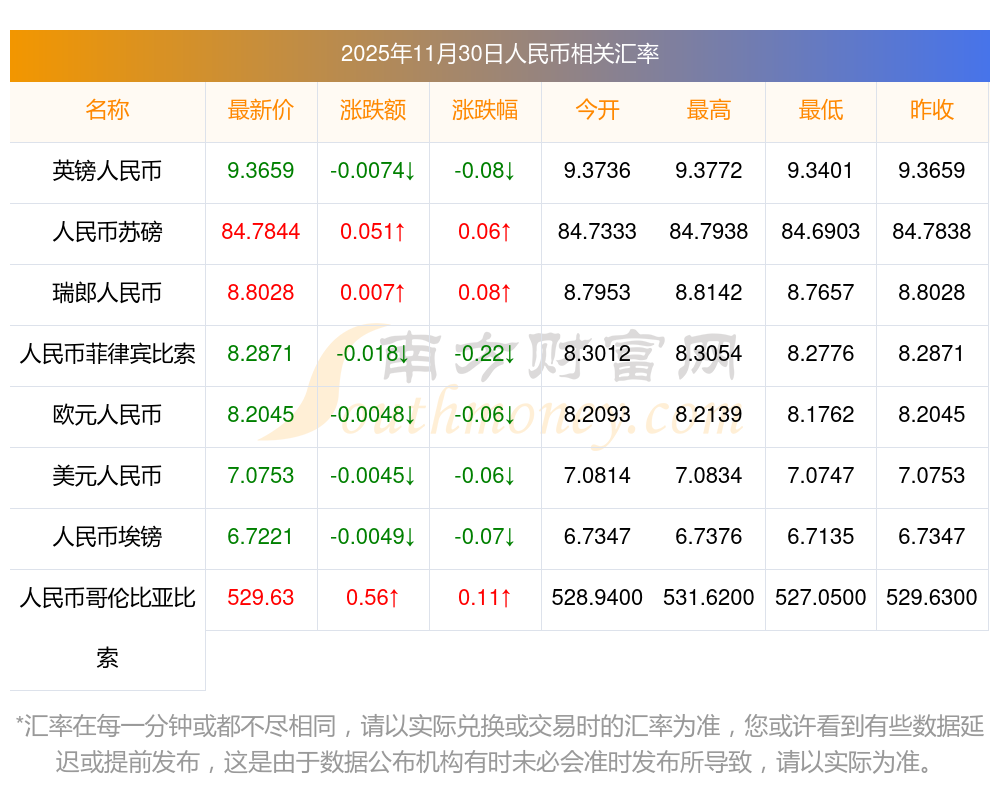Image resolution: width=1000 pixels, height=793 pixels.
Task: Select the red latest price 8.8028
Action: (x=260, y=293)
